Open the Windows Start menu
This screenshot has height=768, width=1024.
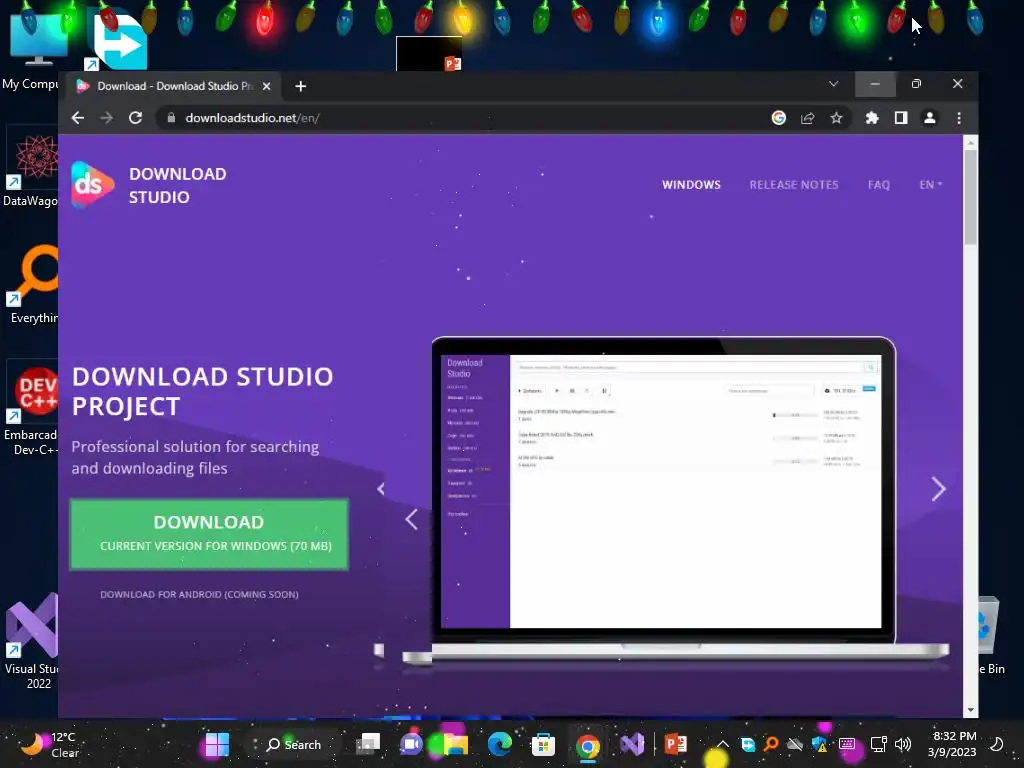click(217, 744)
